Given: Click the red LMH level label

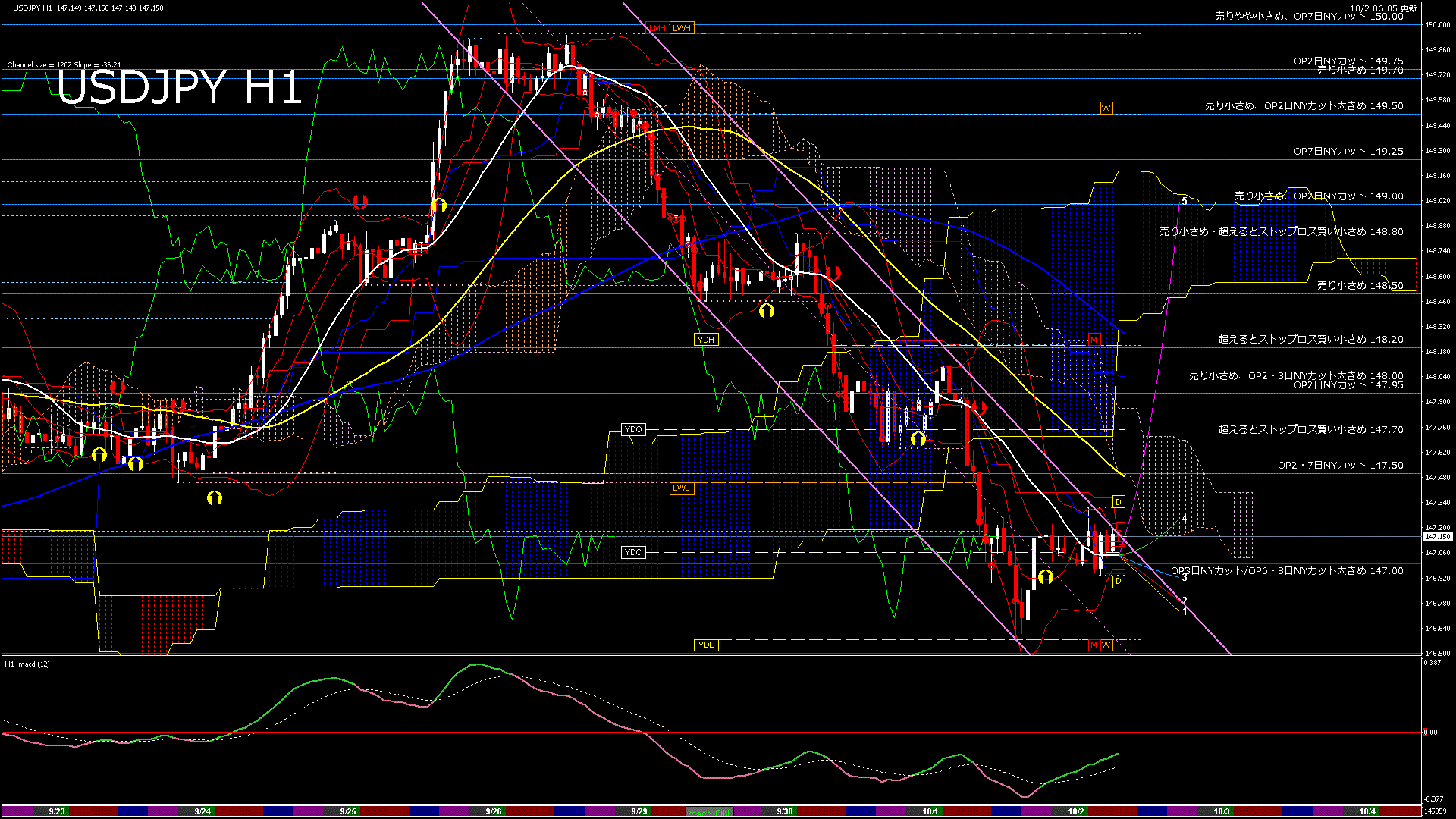Looking at the screenshot, I should 657,28.
